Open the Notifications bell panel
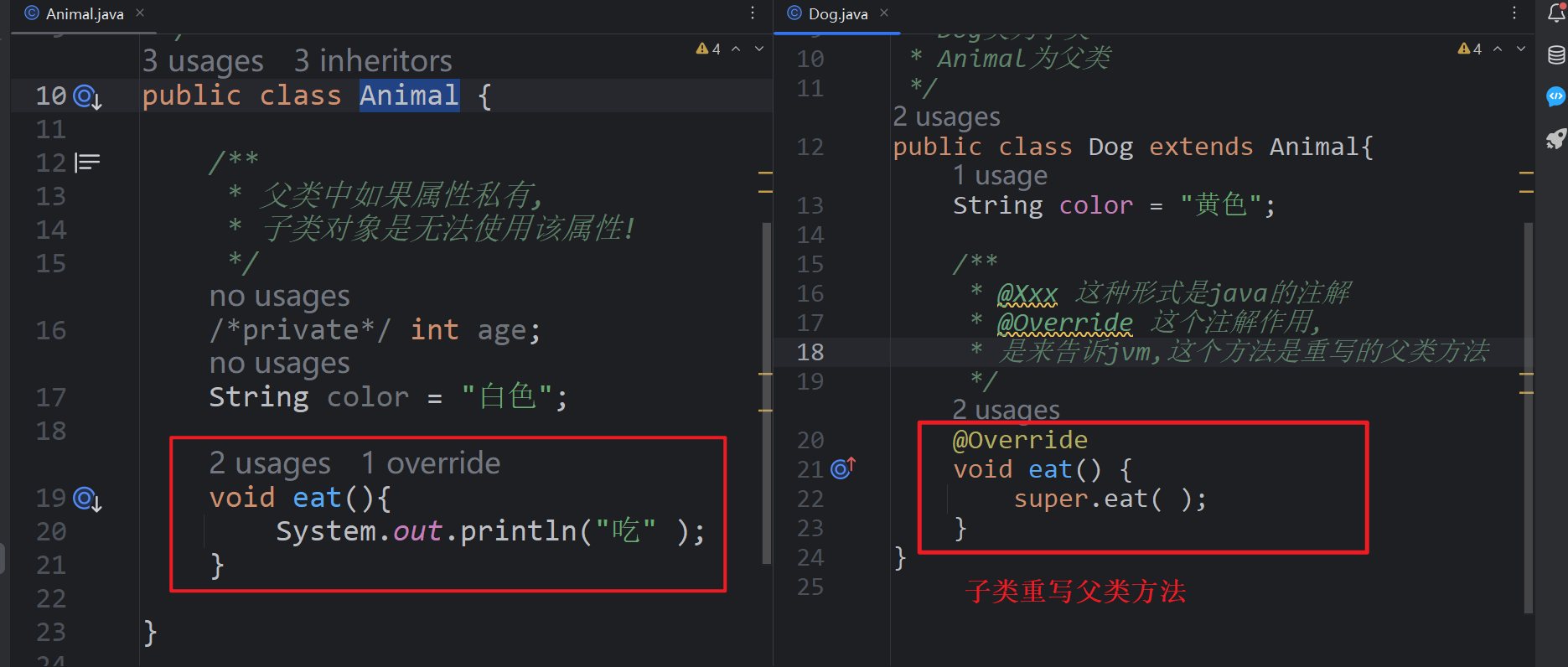 coord(1555,13)
